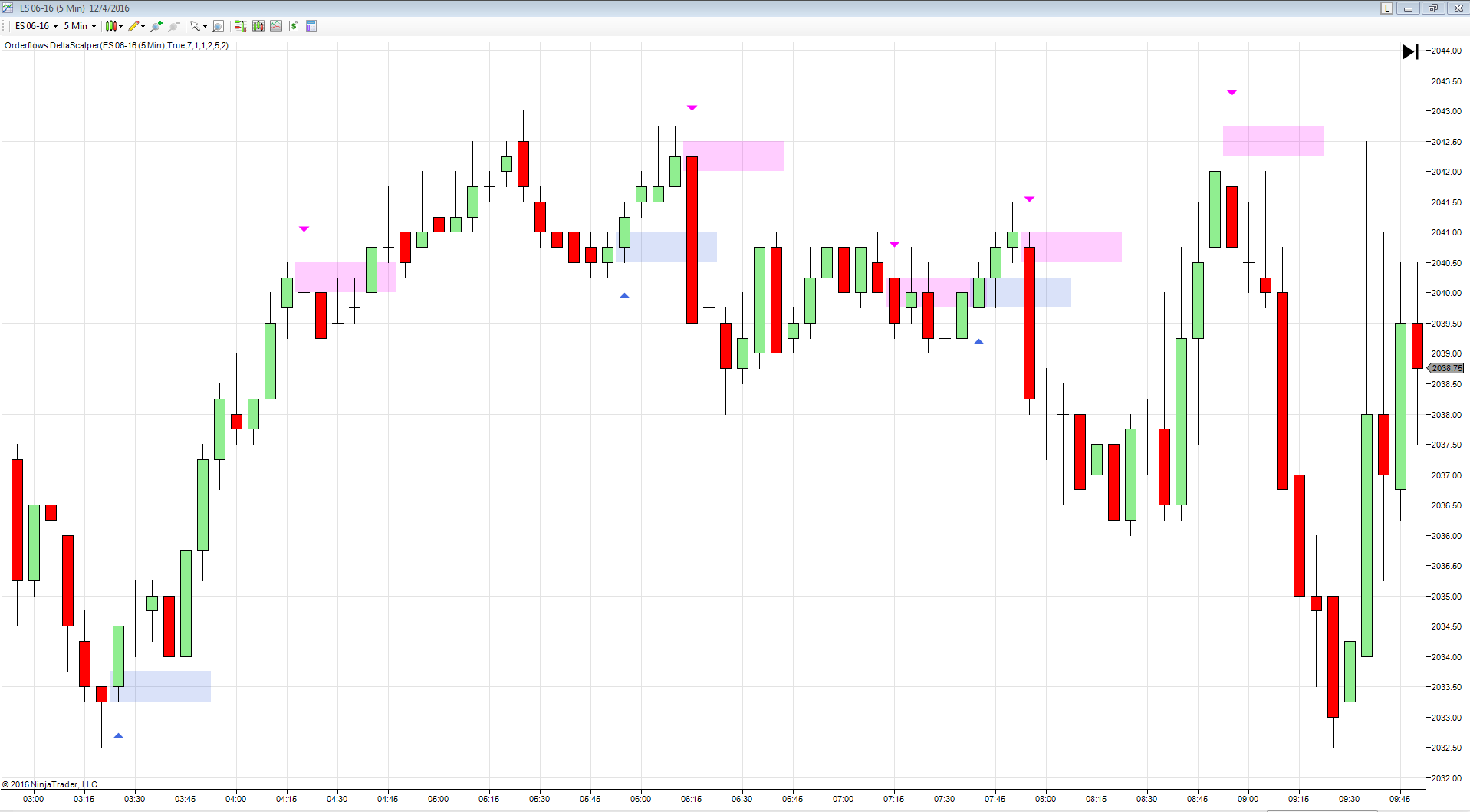Click the 06:15 time axis label
The height and width of the screenshot is (812, 1470).
pyautogui.click(x=691, y=799)
